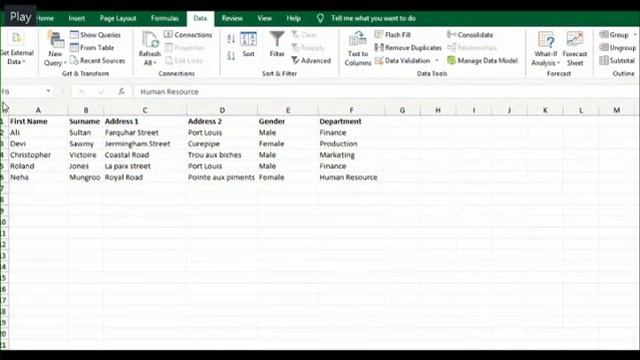
Task: Click the Gender header cell
Action: pyautogui.click(x=288, y=121)
